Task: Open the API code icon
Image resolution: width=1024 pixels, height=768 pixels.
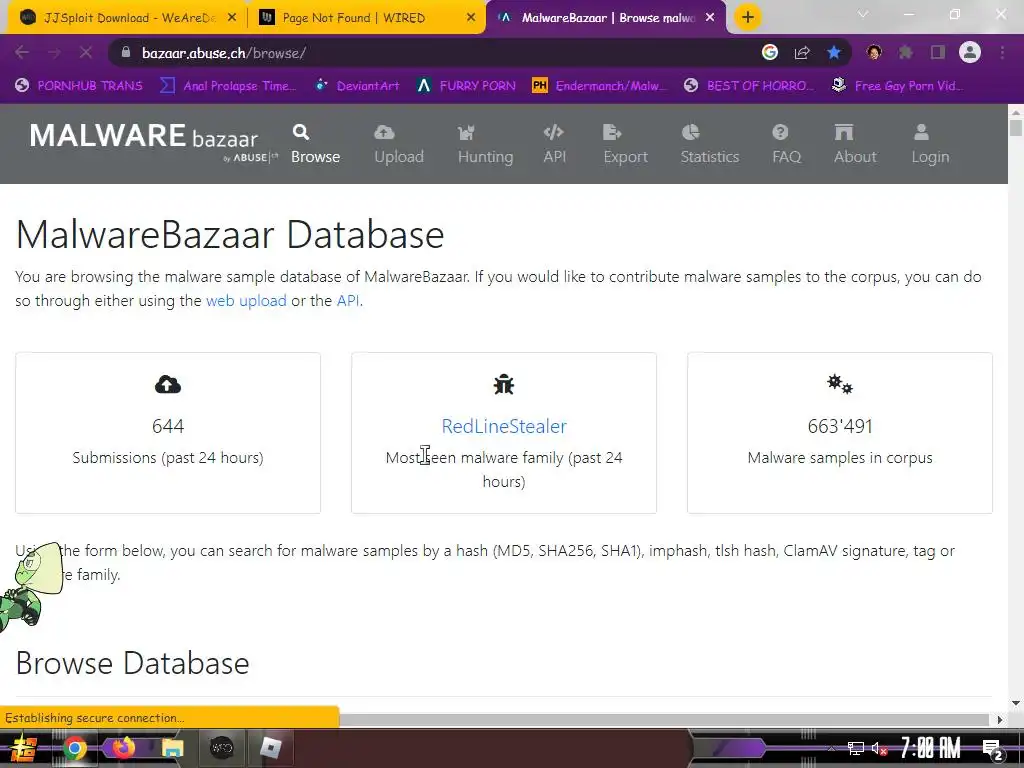Action: point(553,133)
